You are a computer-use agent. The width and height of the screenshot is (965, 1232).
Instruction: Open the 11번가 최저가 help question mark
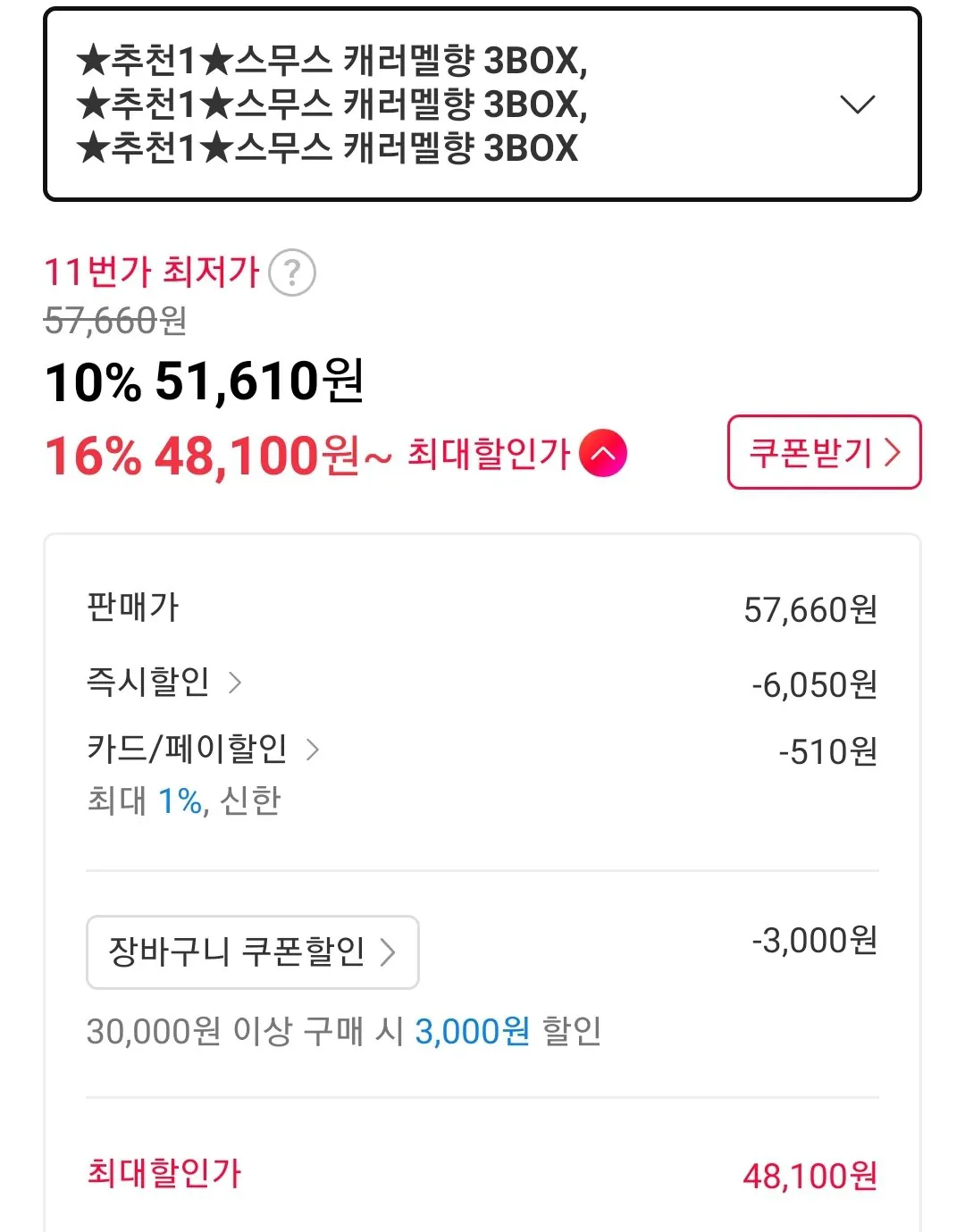[x=292, y=273]
